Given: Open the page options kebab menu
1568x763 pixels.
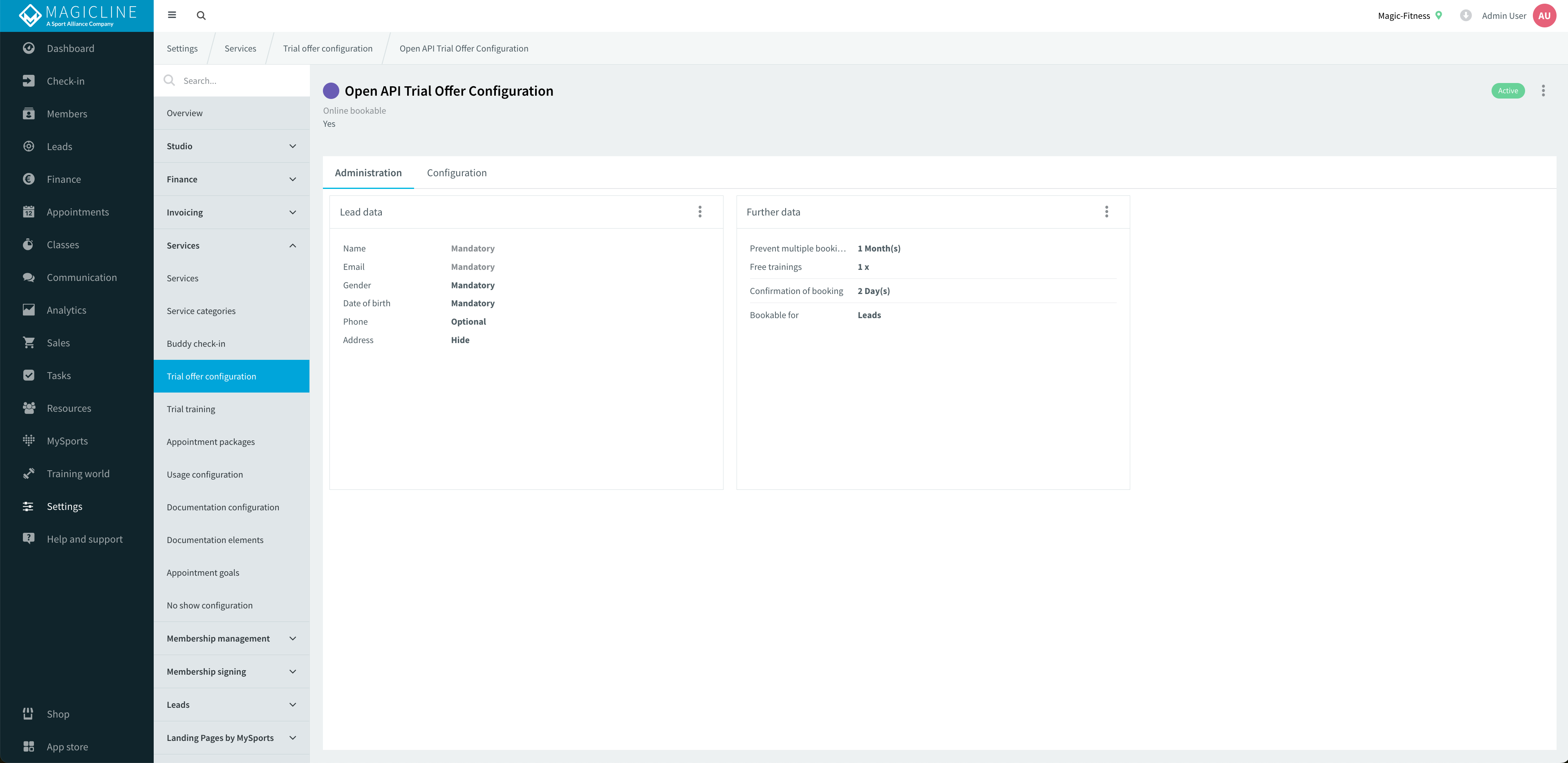Looking at the screenshot, I should 1542,91.
